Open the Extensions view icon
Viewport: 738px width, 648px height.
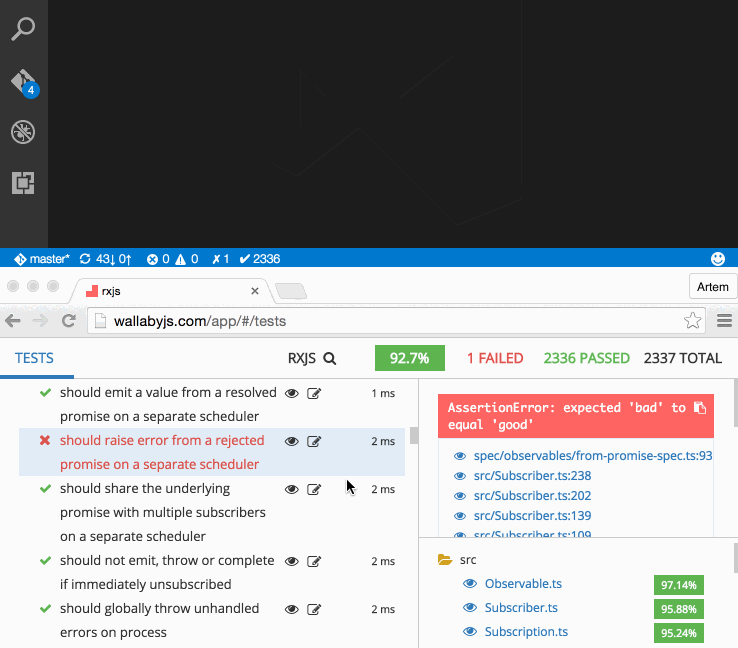click(x=23, y=183)
